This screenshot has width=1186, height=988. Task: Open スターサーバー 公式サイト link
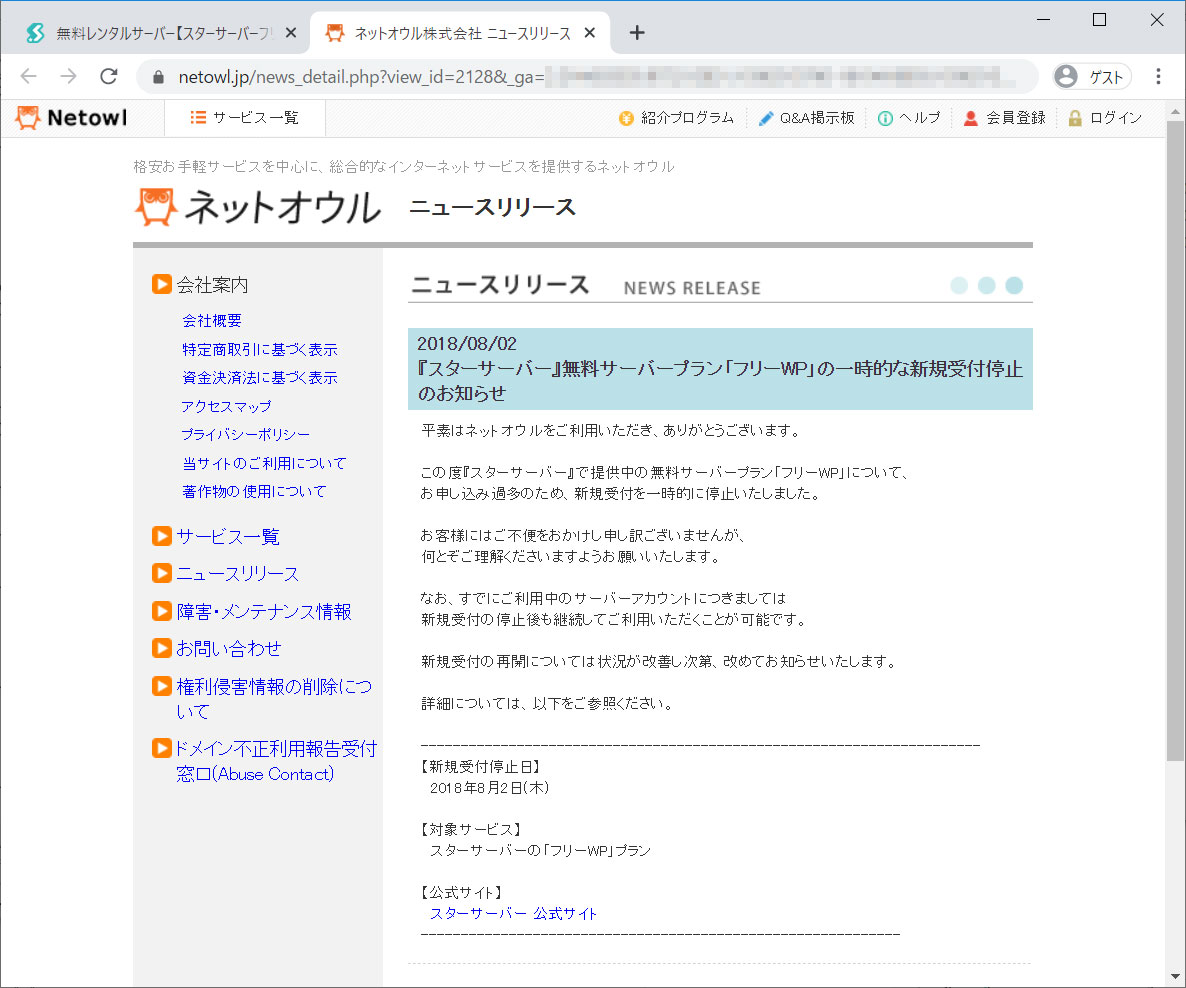tap(514, 913)
